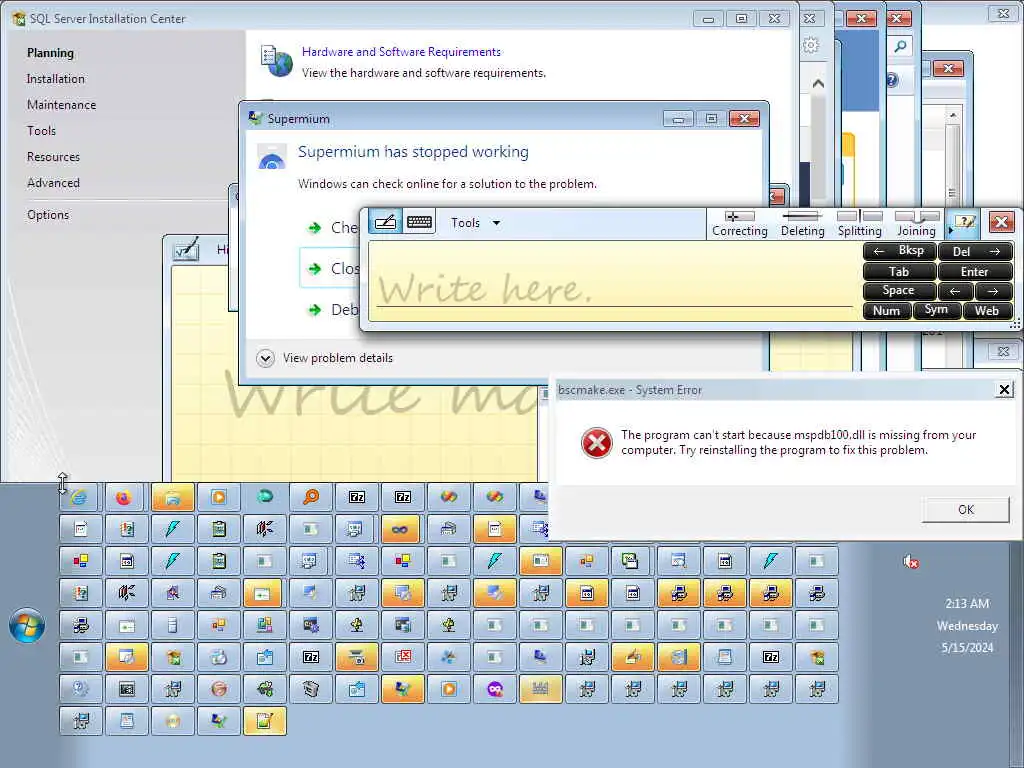Click the magnifier search icon in background window

pos(901,46)
